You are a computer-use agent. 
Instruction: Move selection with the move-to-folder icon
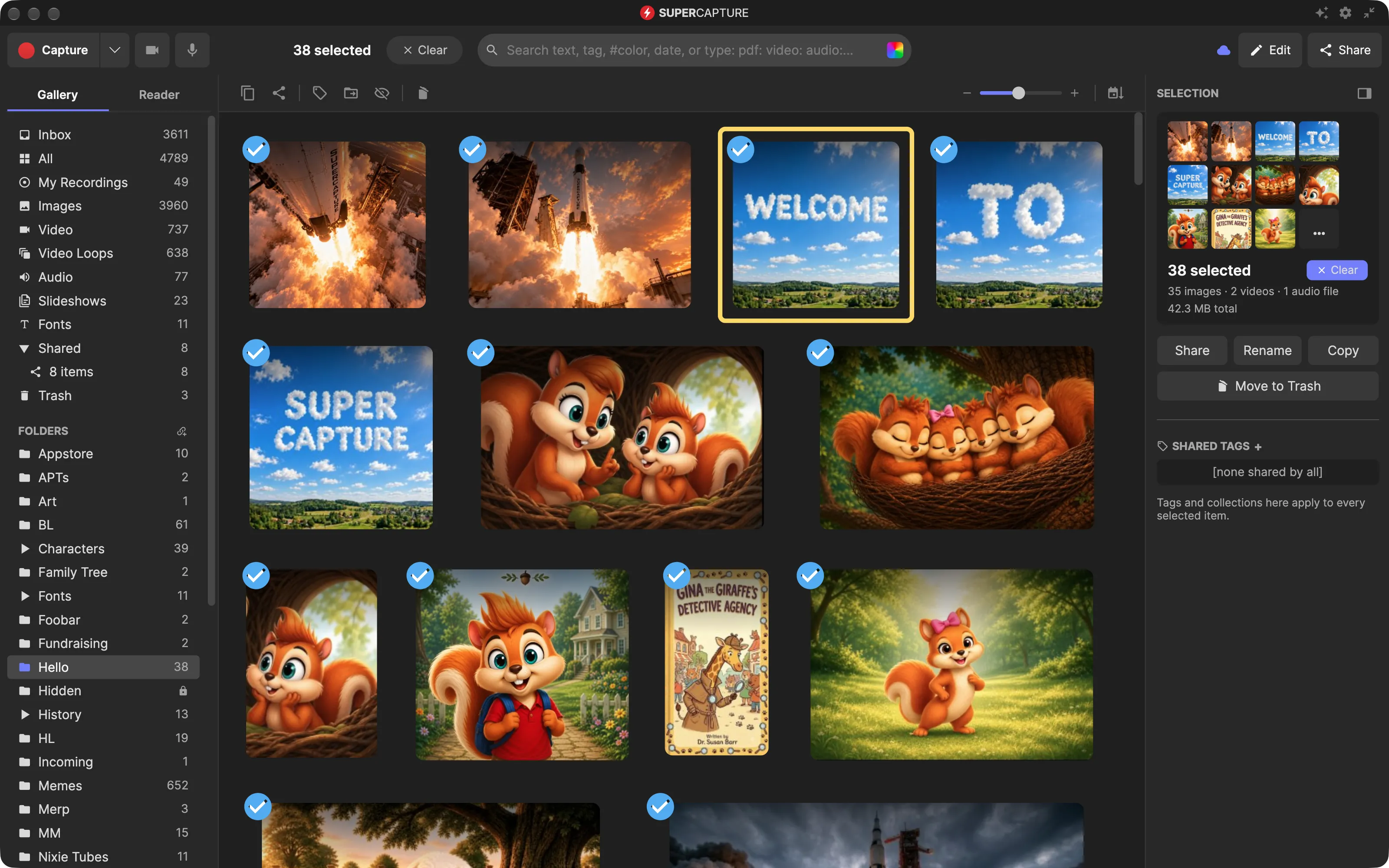[x=351, y=93]
